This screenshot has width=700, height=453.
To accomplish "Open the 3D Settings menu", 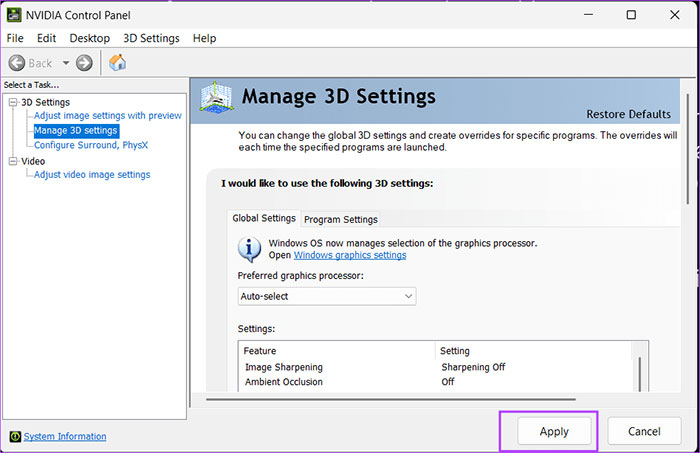I will 151,38.
